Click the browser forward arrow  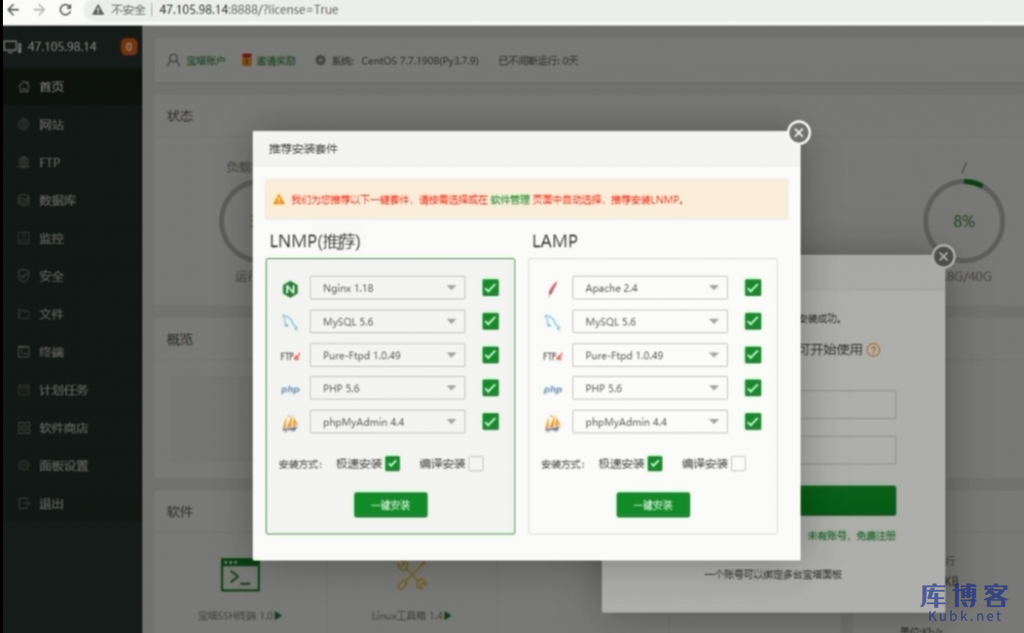pyautogui.click(x=39, y=10)
